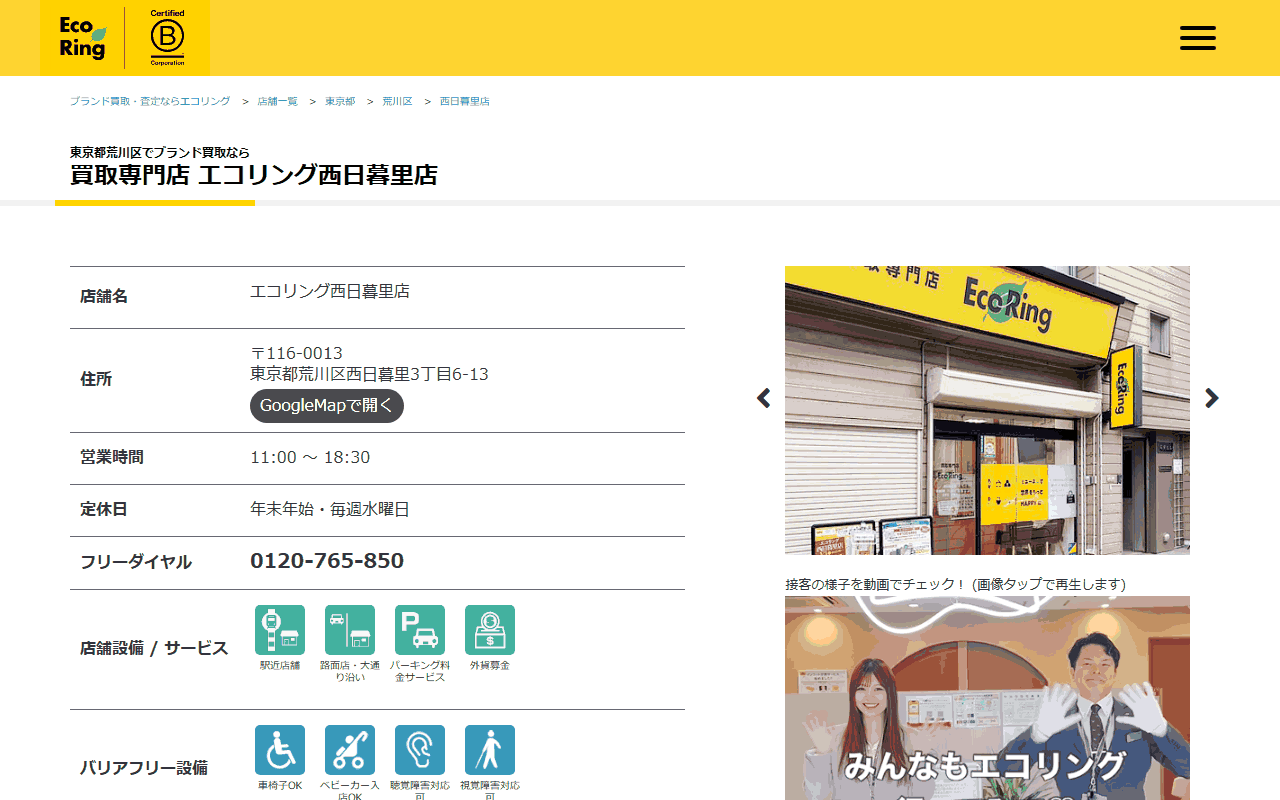Click the 視覚障害対応可 walking cane icon

point(490,750)
